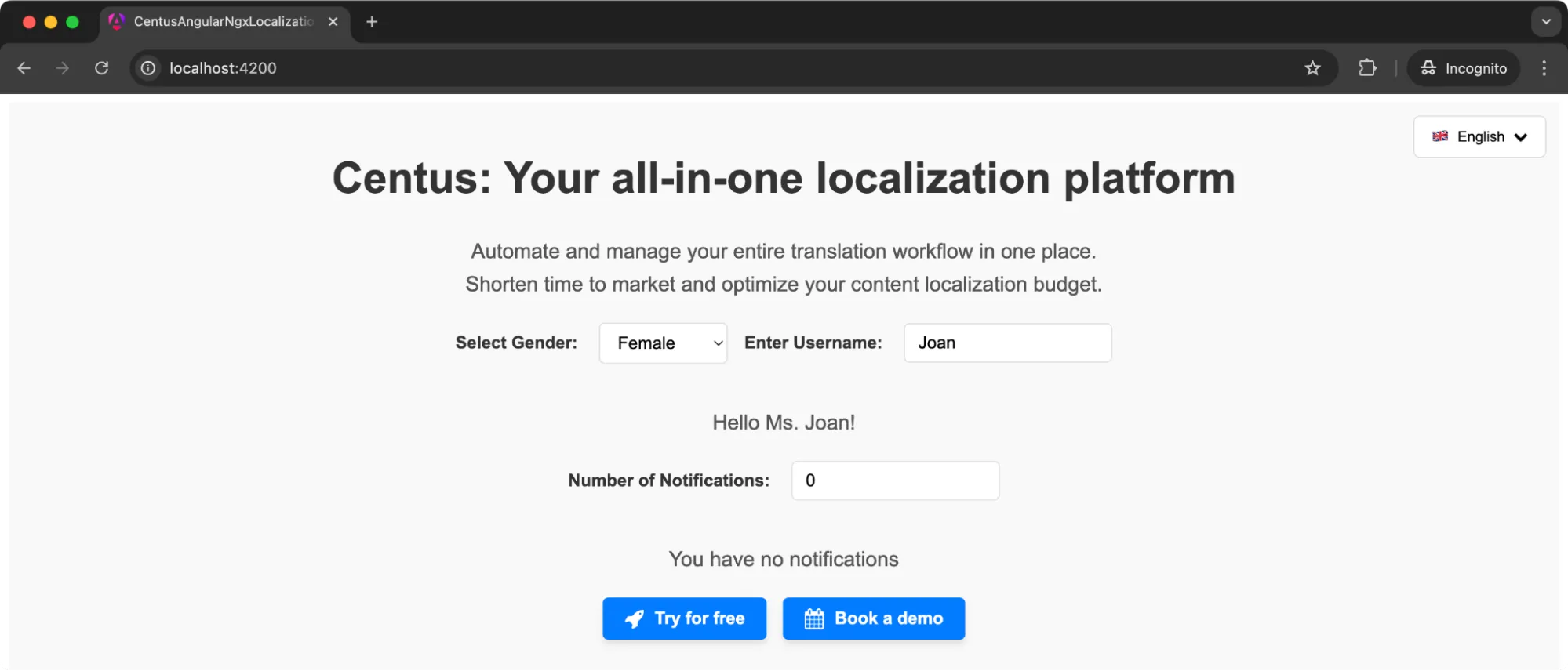
Task: Click the Book a demo button
Action: 874,618
